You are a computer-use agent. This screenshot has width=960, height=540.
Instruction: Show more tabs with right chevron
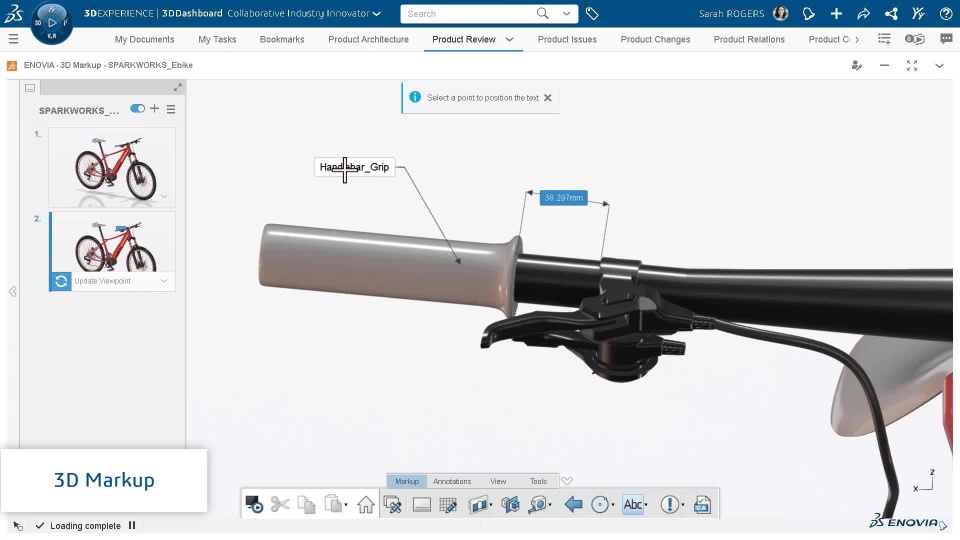click(x=857, y=39)
